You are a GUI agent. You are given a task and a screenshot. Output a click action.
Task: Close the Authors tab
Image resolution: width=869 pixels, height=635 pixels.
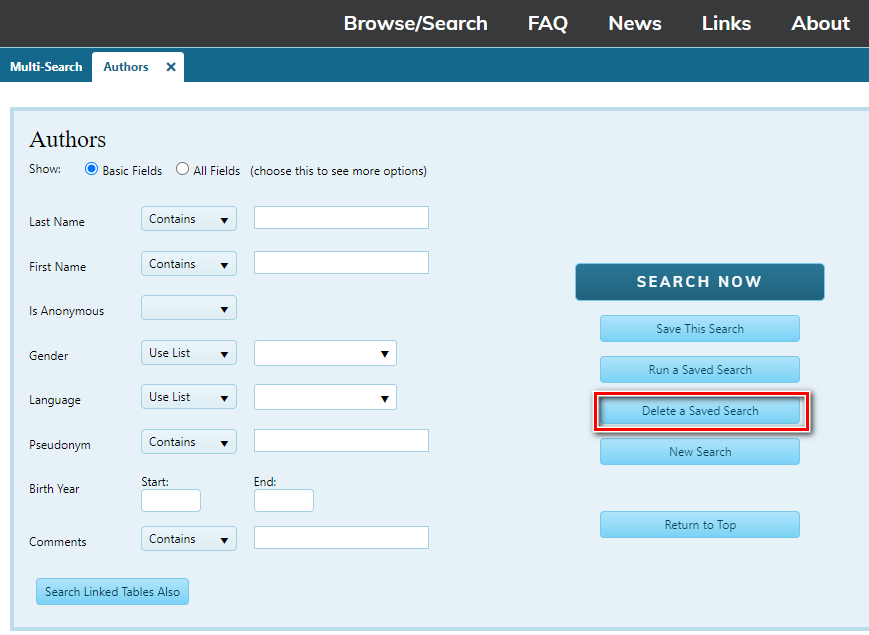171,67
